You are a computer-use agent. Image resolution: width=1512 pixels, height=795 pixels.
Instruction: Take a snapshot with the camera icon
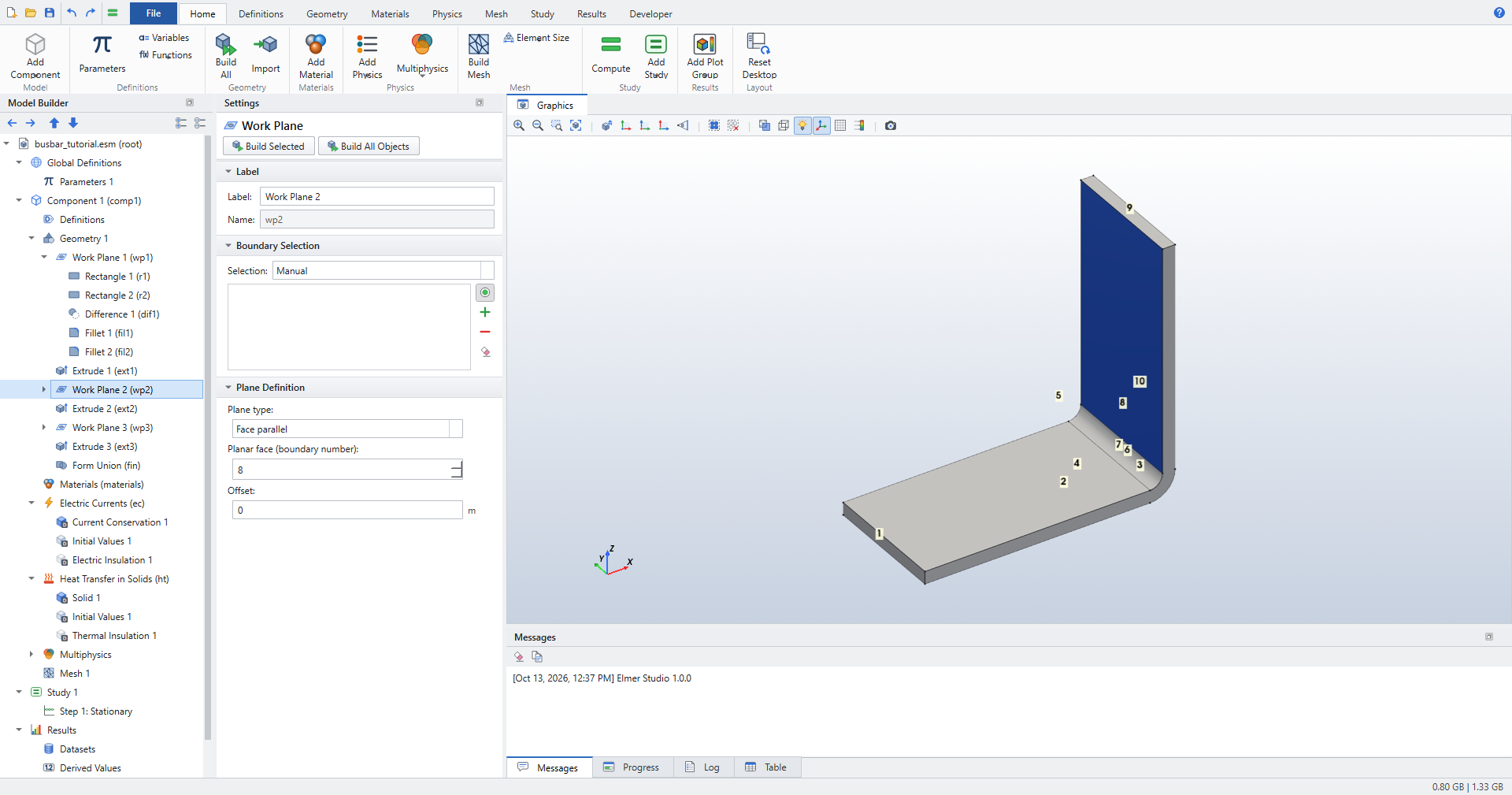pyautogui.click(x=891, y=125)
